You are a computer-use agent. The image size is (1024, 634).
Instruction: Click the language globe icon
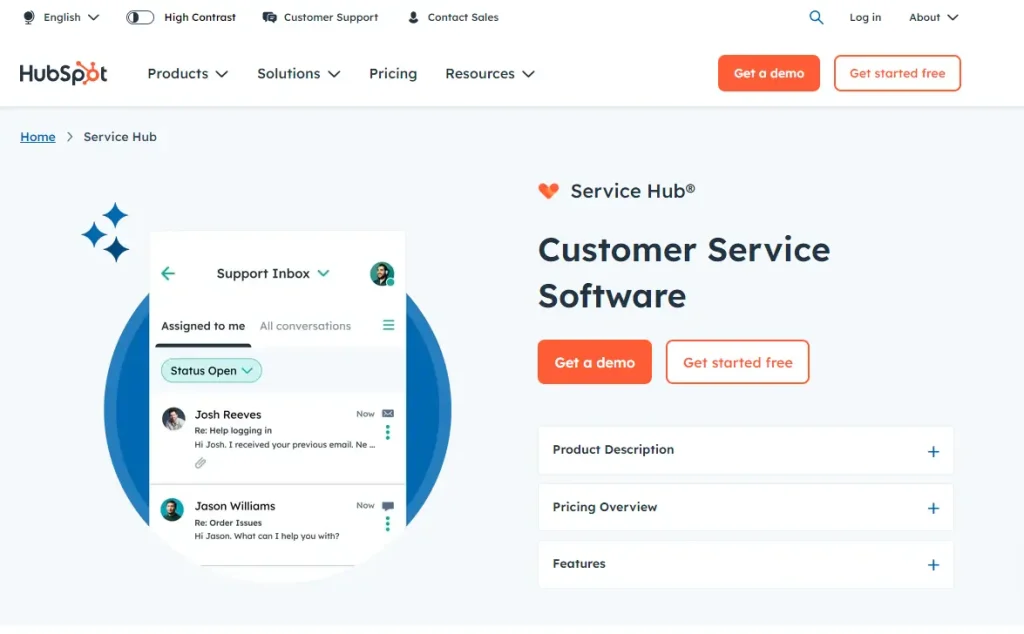pos(29,17)
